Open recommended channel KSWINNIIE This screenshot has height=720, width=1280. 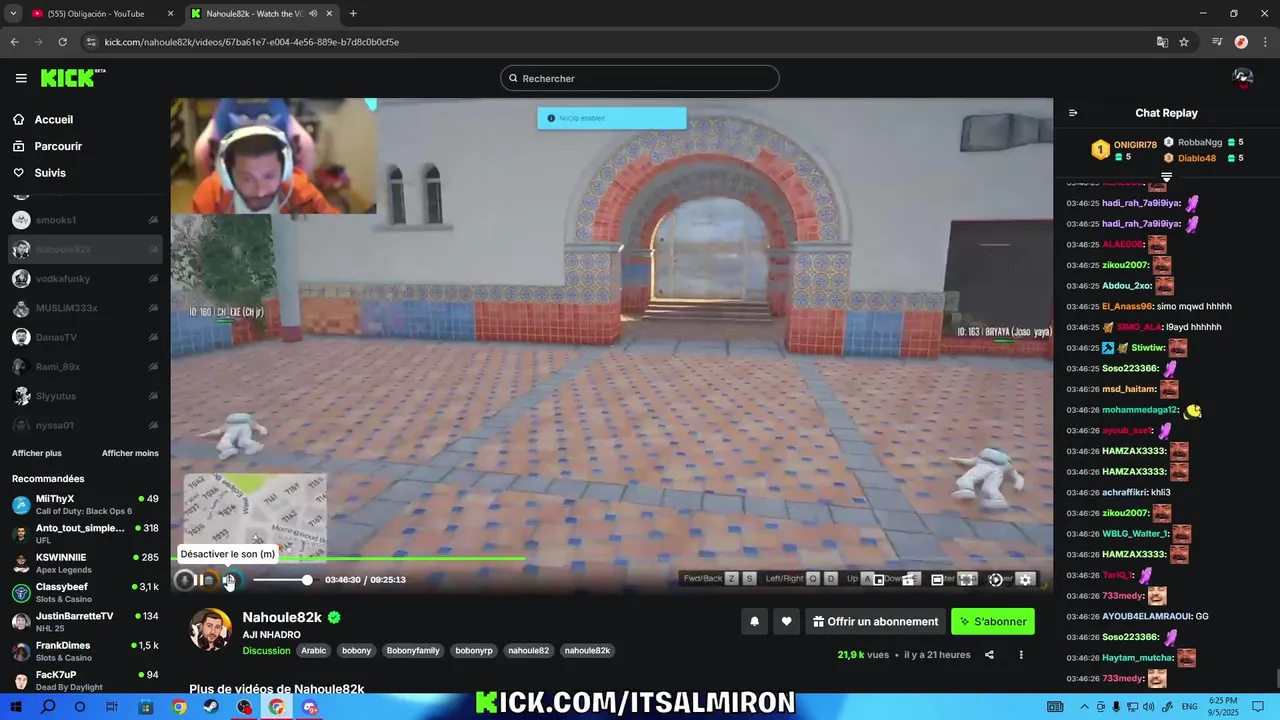click(x=85, y=563)
